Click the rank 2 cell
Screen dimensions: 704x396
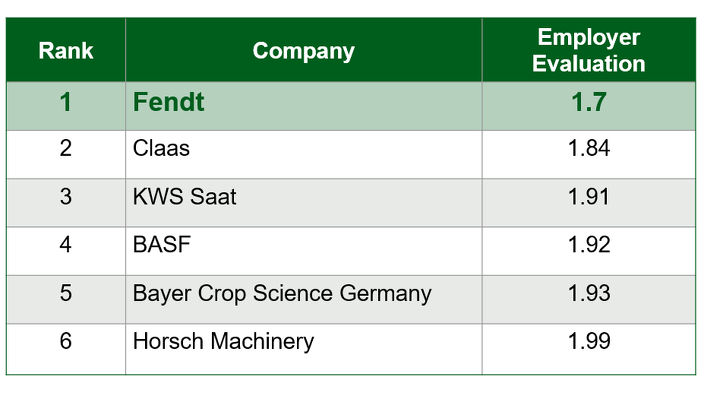pyautogui.click(x=66, y=154)
